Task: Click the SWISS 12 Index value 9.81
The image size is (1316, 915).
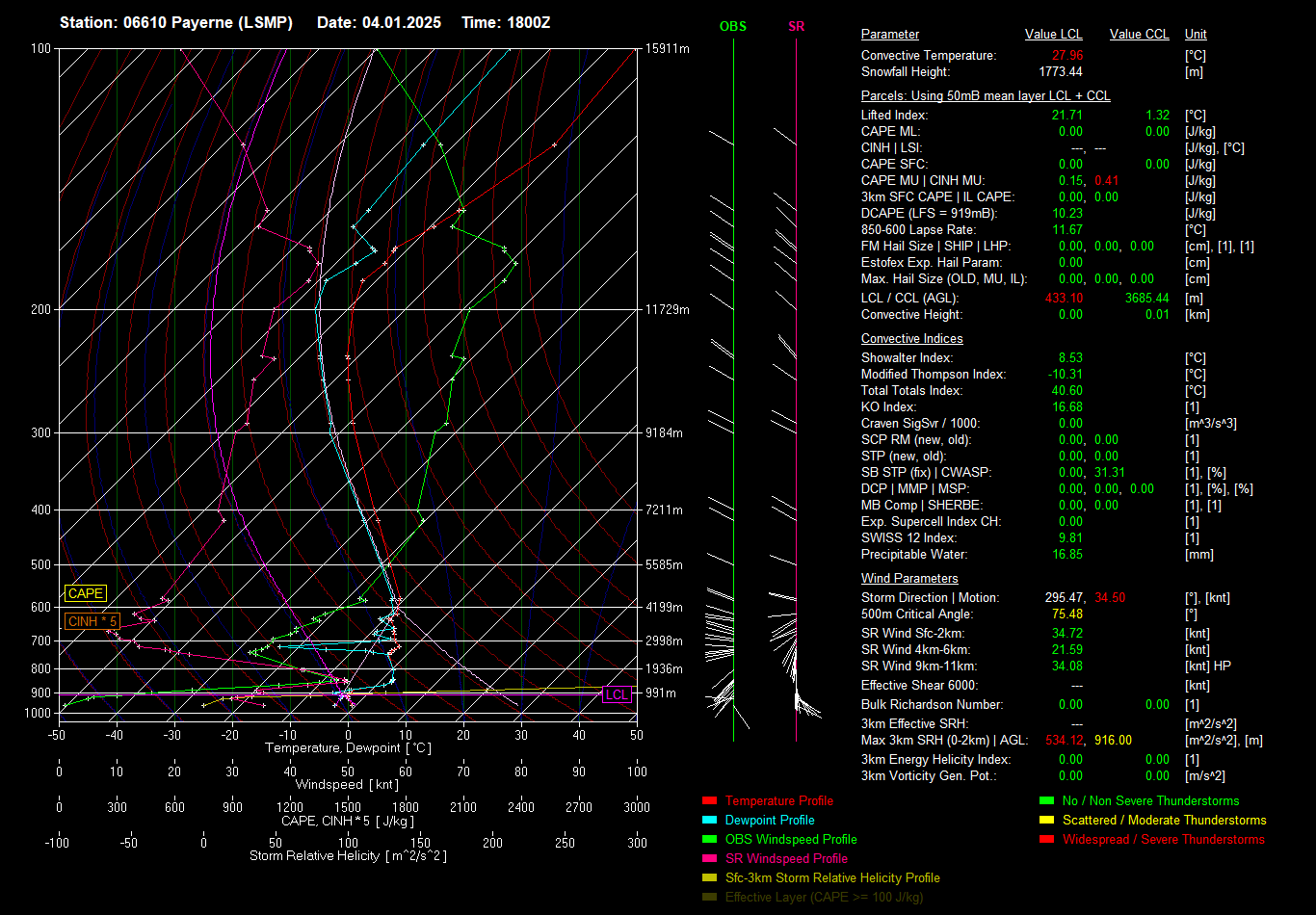Action: 1070,538
